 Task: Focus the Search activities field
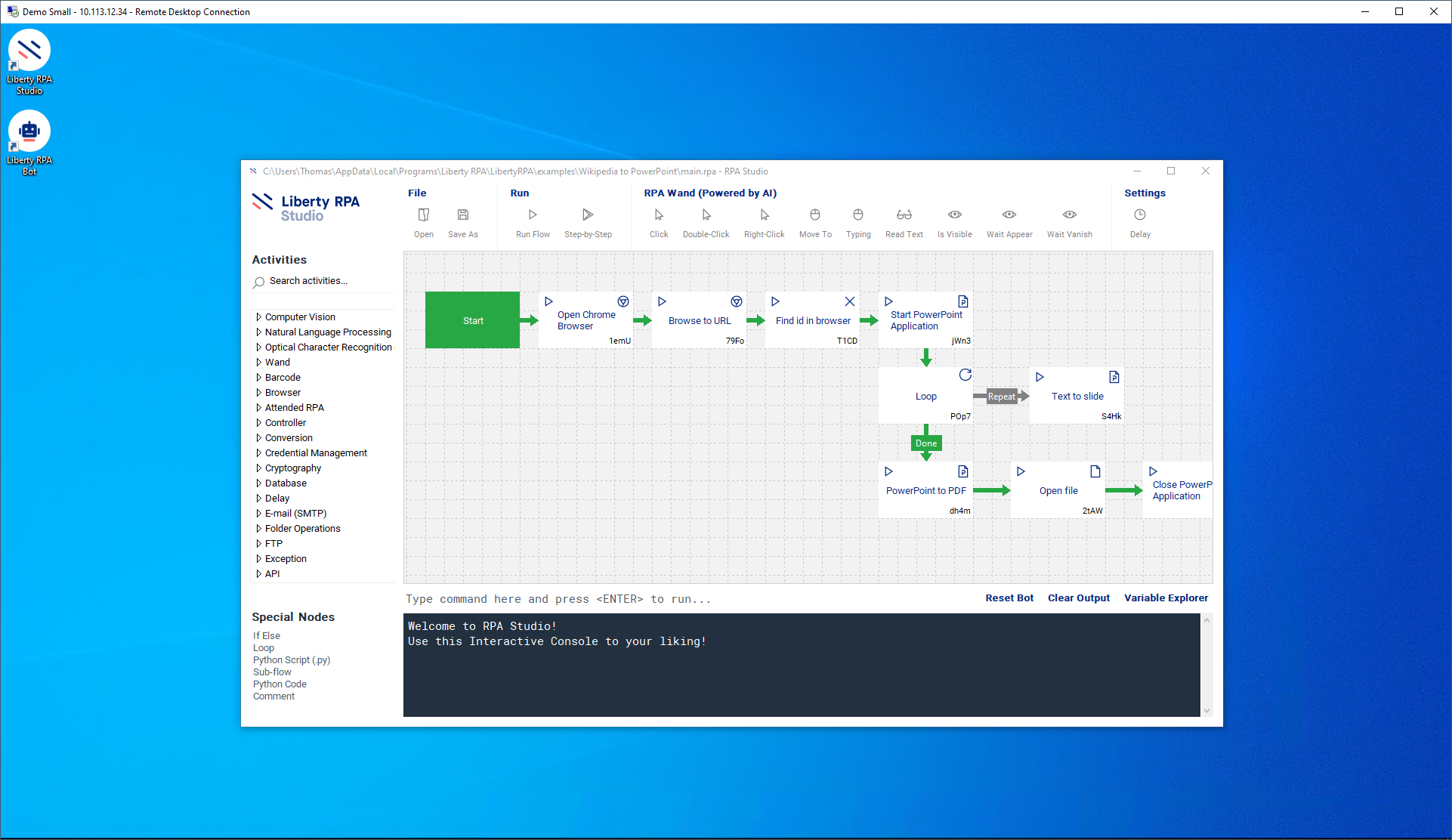point(323,281)
